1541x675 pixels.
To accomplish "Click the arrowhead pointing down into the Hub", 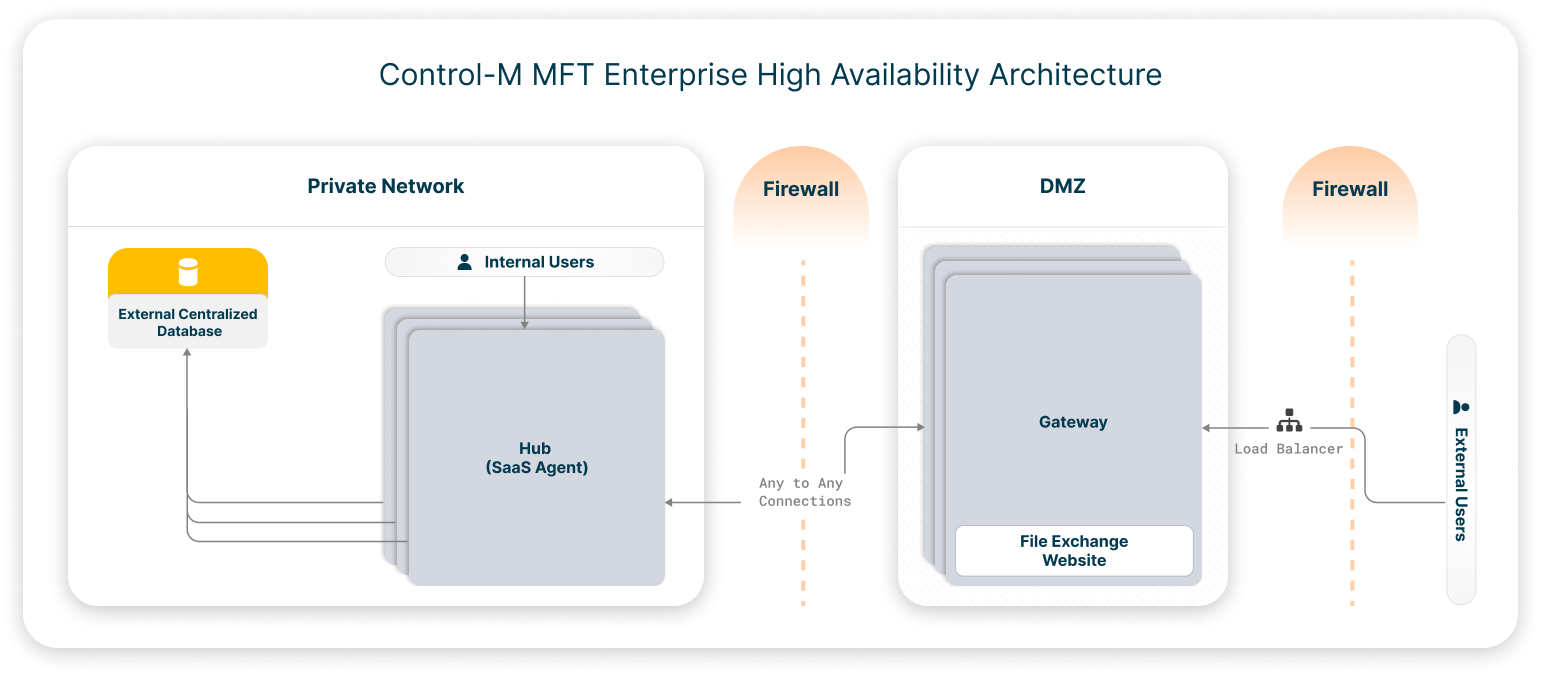I will tap(524, 323).
